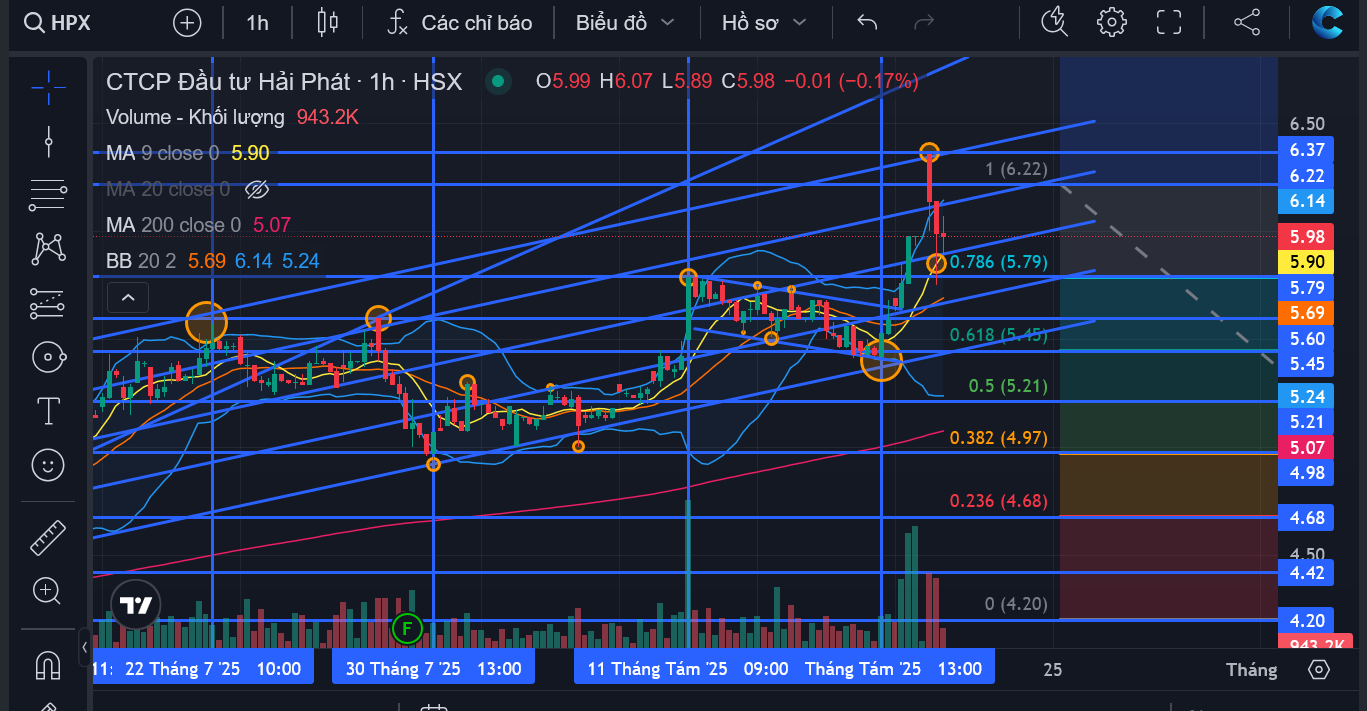Click the red 5.98 current price label
This screenshot has height=711, width=1367.
click(1306, 237)
